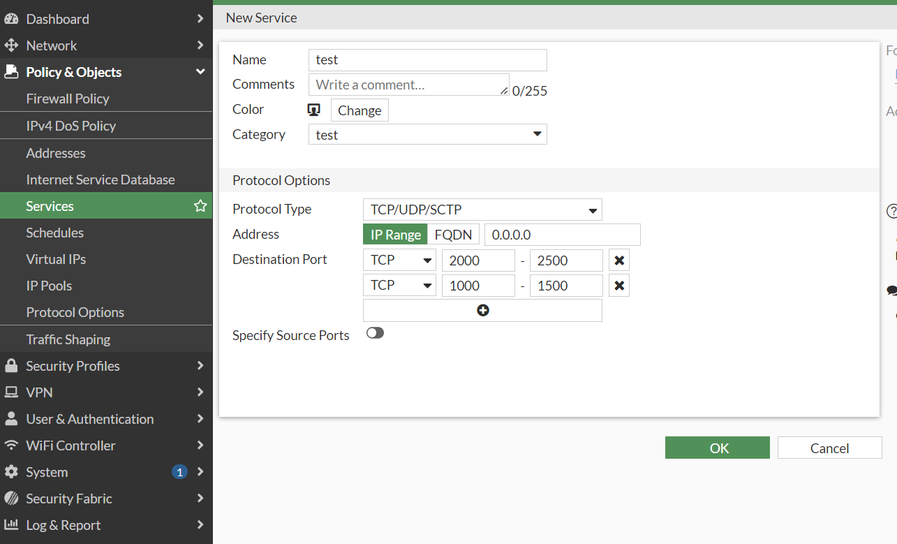
Task: Add another destination port row
Action: point(483,311)
